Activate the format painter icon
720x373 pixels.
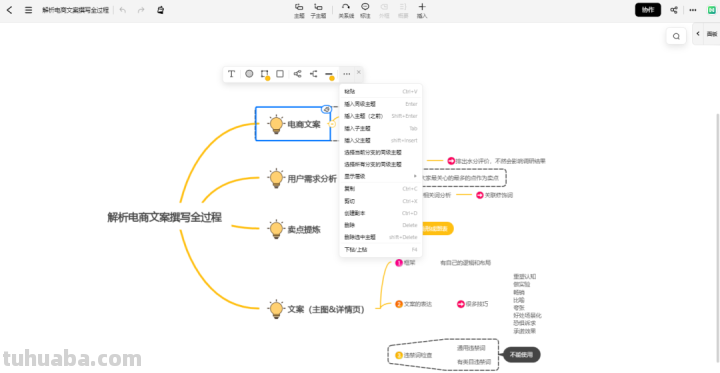pos(160,10)
